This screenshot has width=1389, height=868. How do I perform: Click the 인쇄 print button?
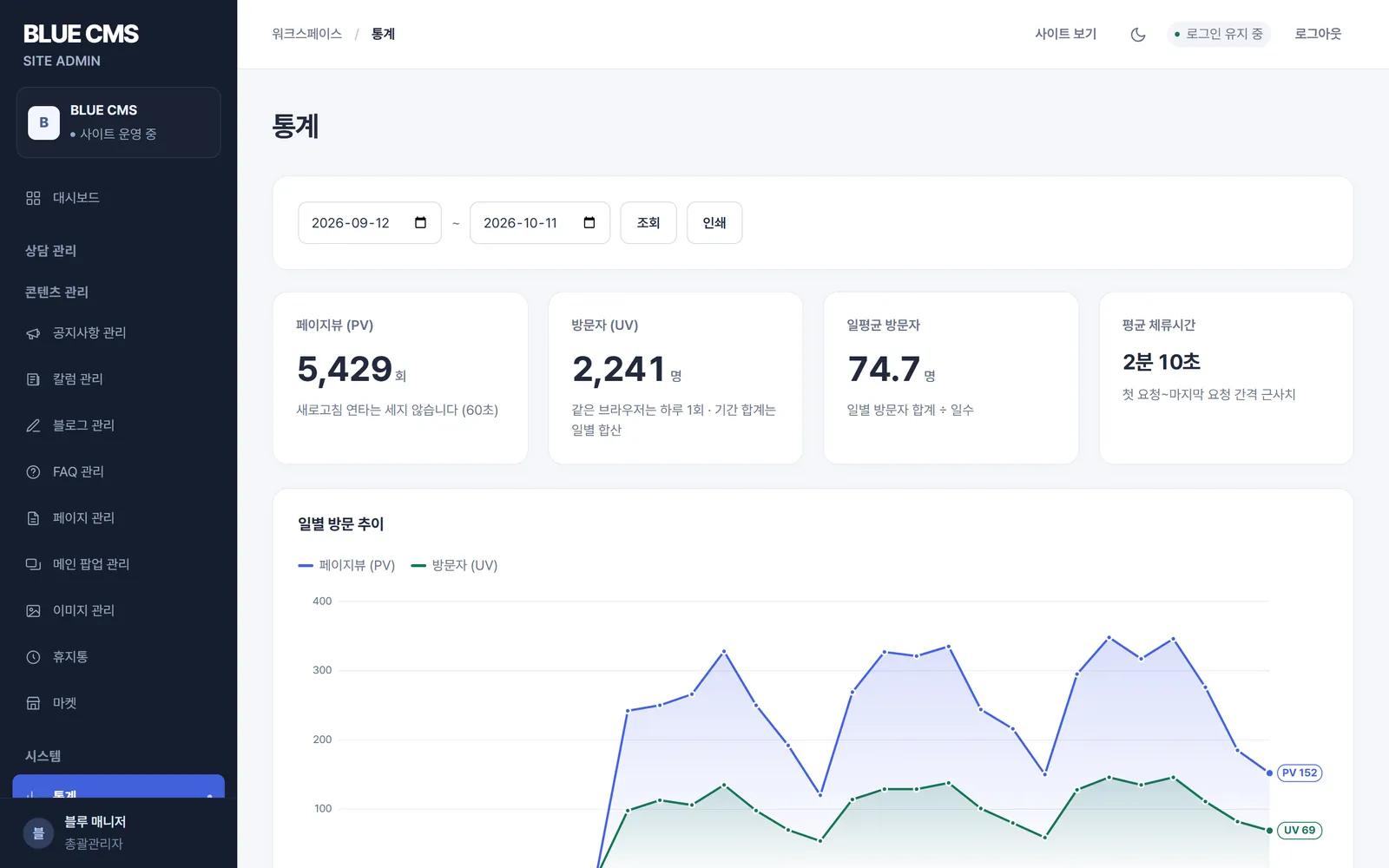pos(714,223)
